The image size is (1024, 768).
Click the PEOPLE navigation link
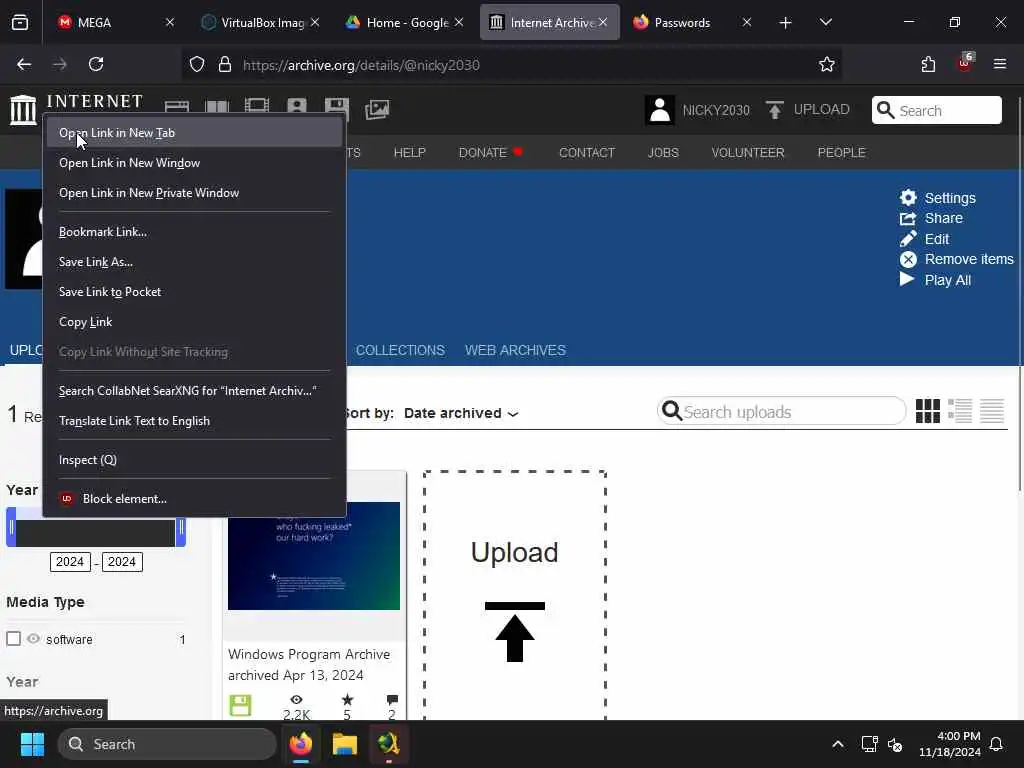click(841, 152)
